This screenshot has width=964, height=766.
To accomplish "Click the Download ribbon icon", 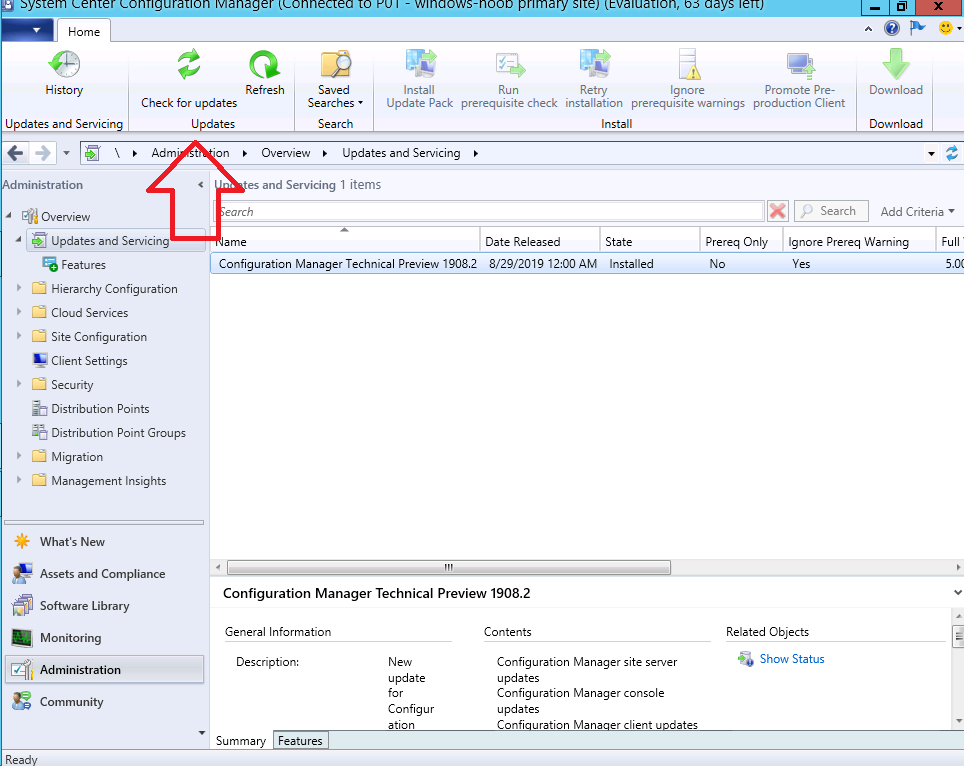I will point(896,65).
